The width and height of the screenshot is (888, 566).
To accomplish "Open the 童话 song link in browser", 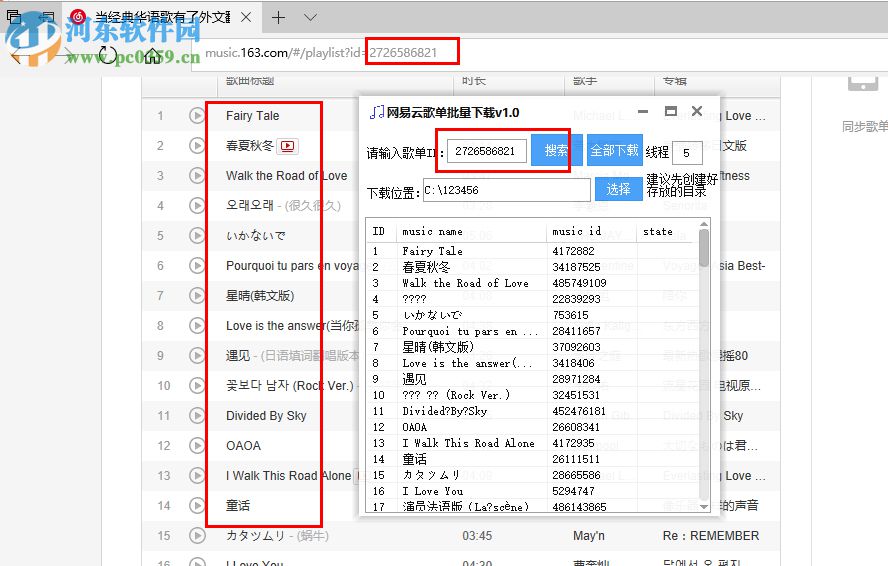I will point(238,505).
